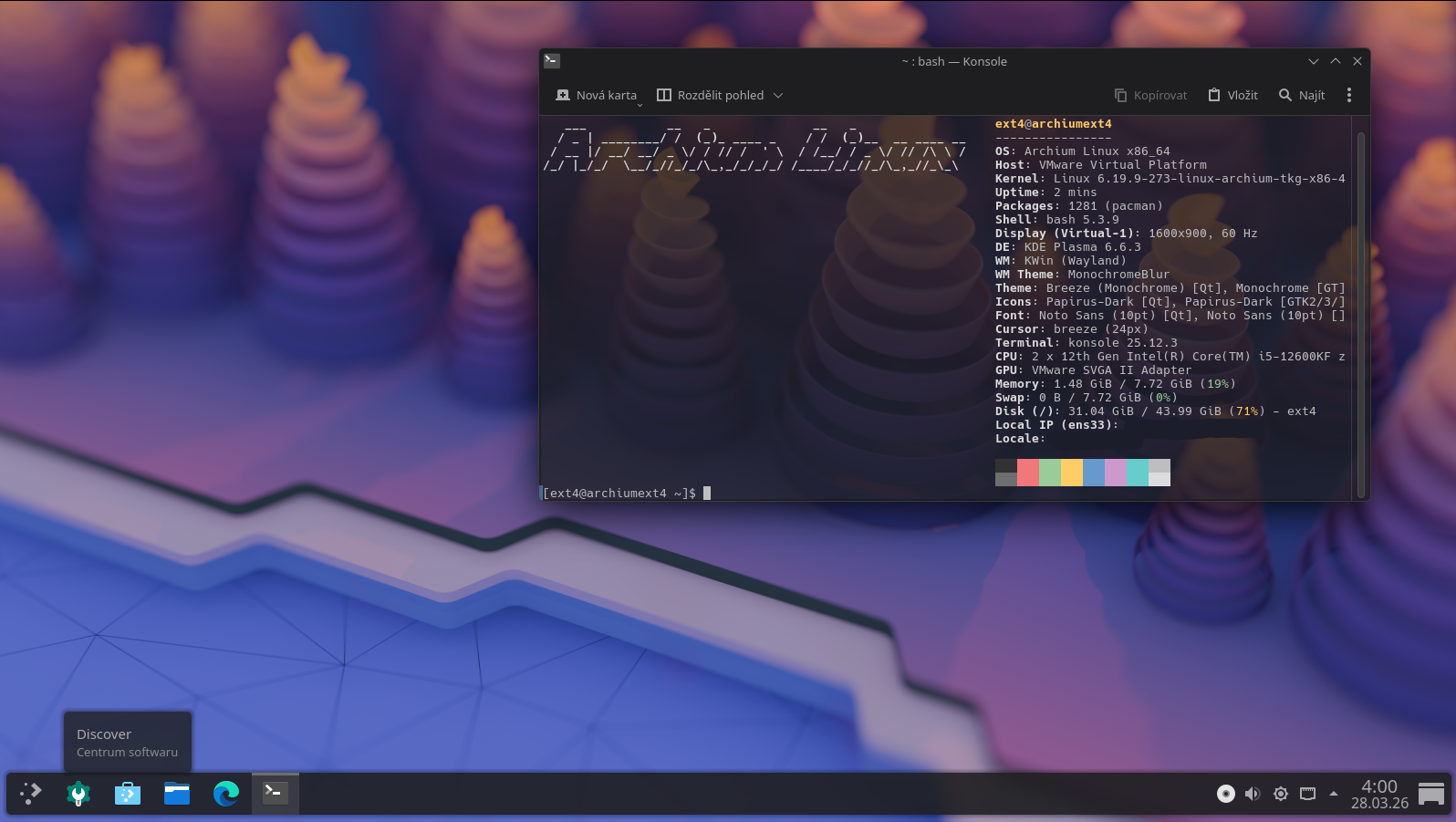The width and height of the screenshot is (1456, 822).
Task: Click the "Disk (/)" usage line
Action: click(1156, 411)
